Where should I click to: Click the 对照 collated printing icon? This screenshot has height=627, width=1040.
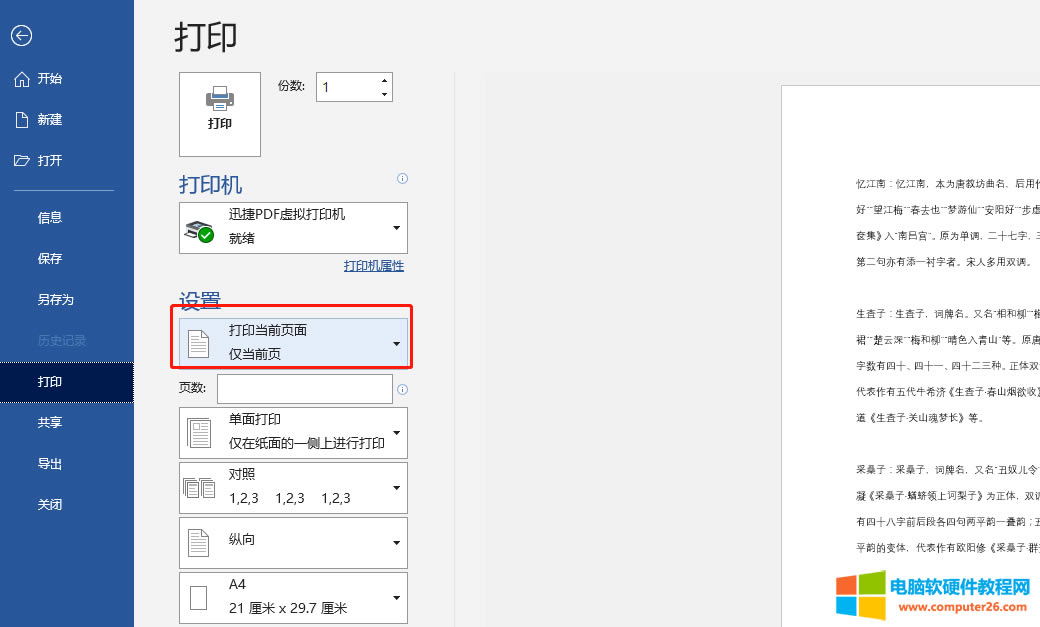coord(199,487)
